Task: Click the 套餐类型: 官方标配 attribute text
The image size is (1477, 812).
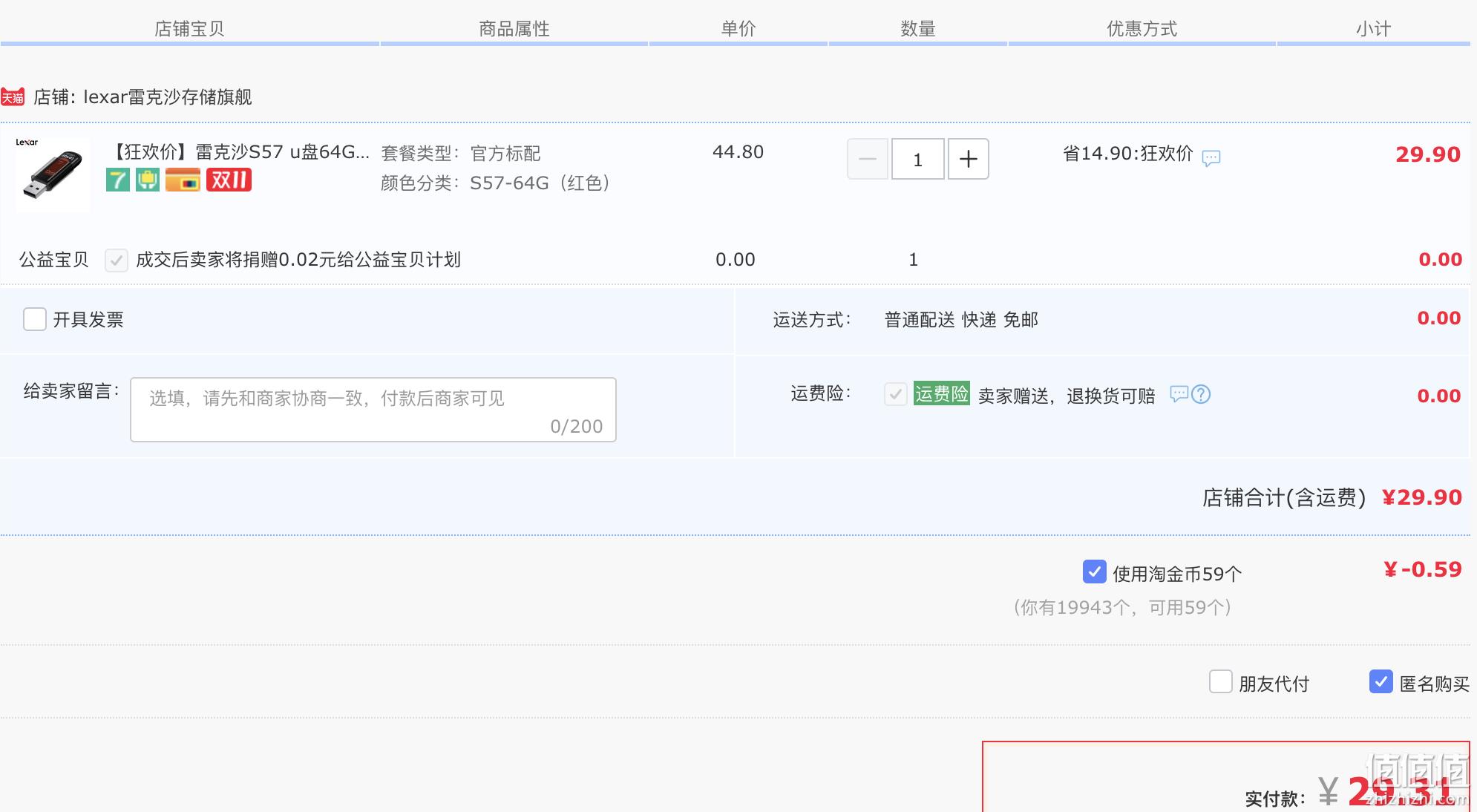Action: [x=461, y=154]
